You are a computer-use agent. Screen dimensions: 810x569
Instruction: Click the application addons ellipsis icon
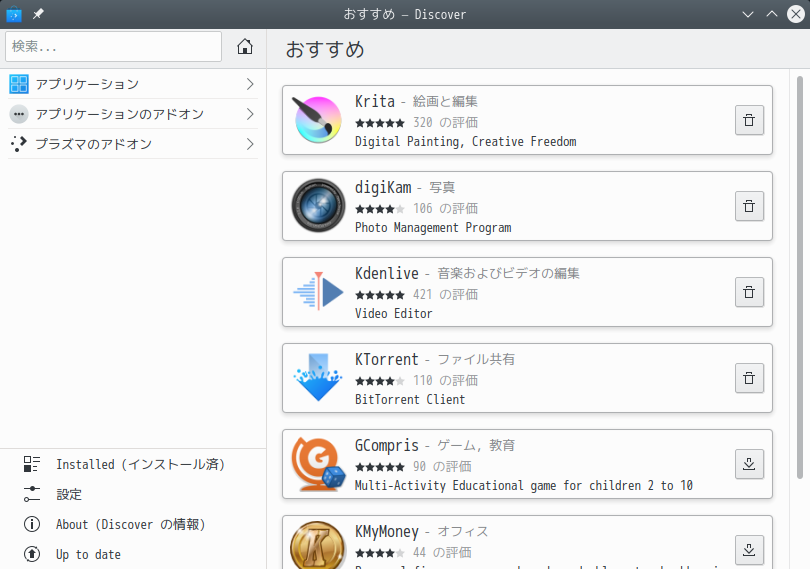click(x=19, y=114)
